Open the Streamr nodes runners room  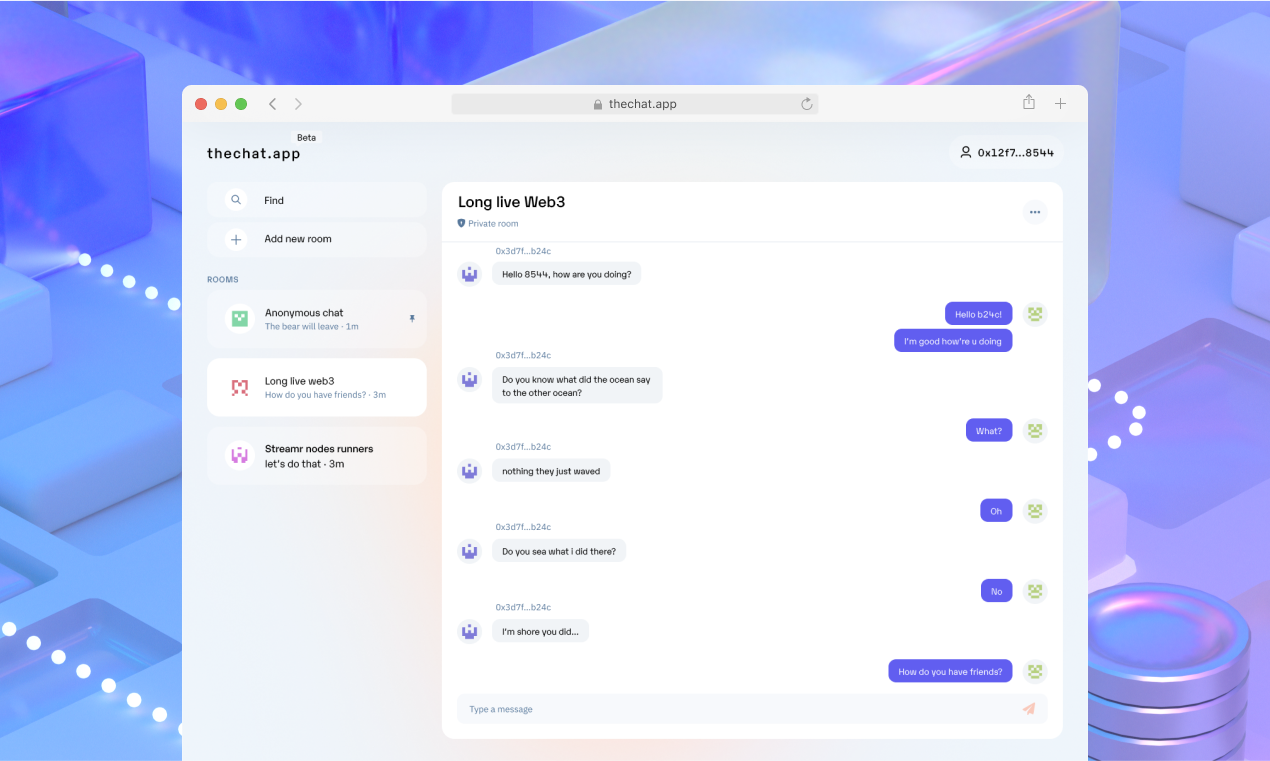(x=317, y=456)
